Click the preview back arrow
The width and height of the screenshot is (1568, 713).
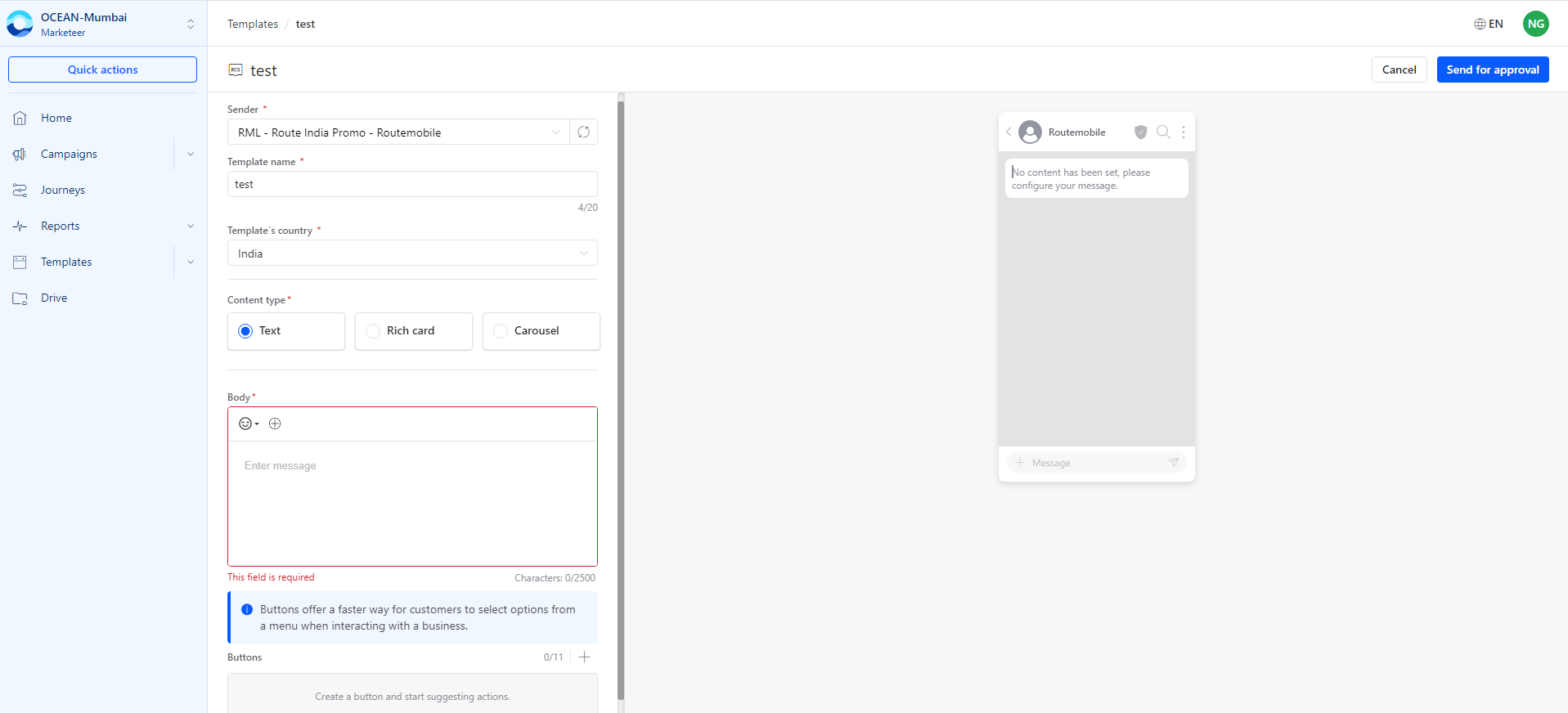pyautogui.click(x=1009, y=132)
